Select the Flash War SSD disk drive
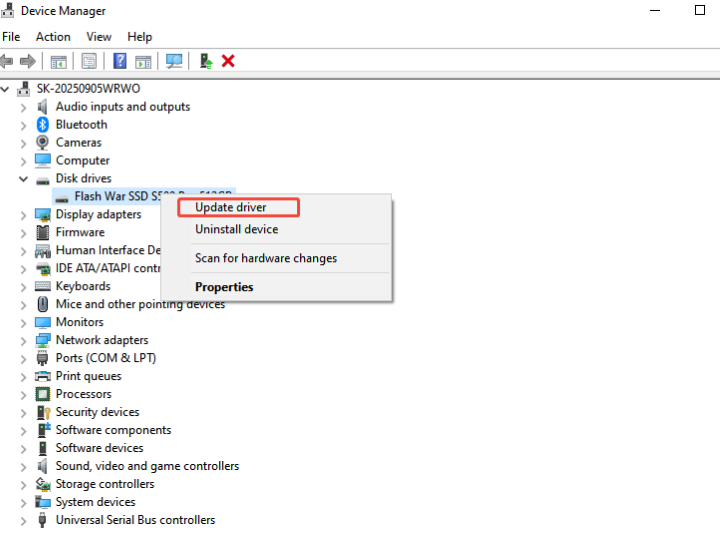Screen dimensions: 720x535 (x=118, y=197)
